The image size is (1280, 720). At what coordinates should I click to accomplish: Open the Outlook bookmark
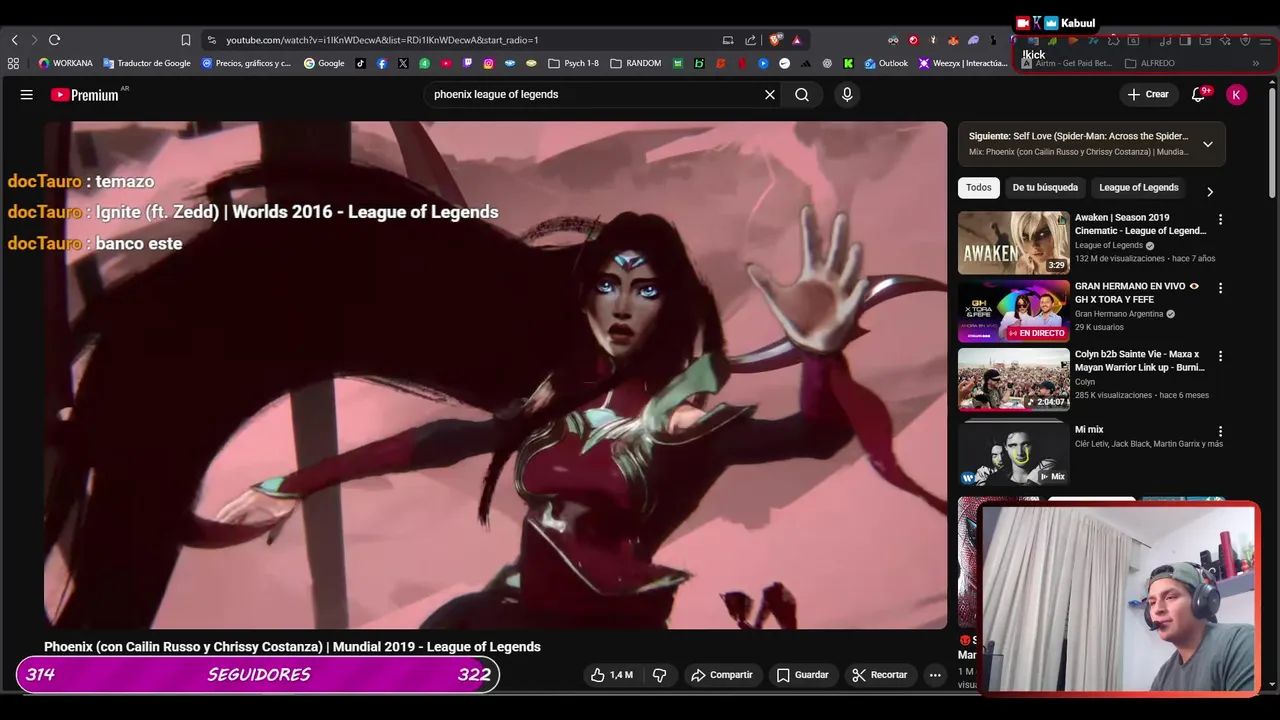(886, 63)
